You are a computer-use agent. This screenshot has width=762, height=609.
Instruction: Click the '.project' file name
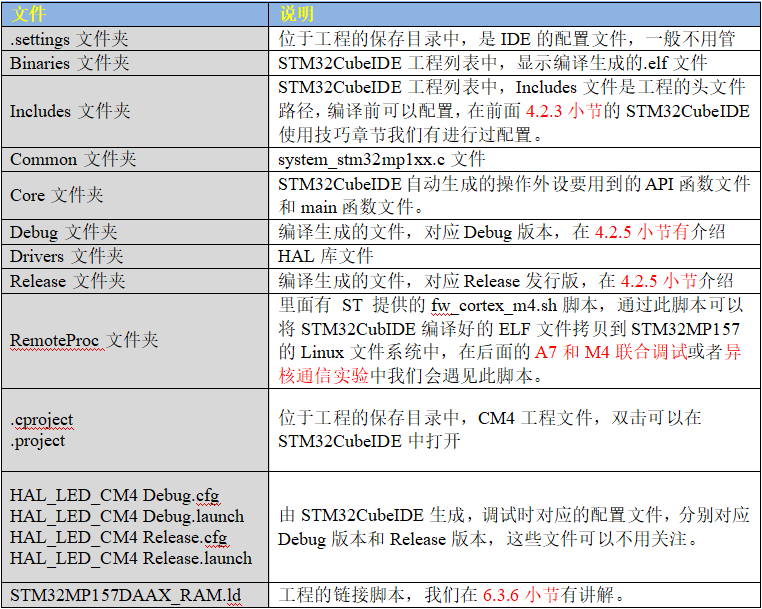[x=37, y=441]
